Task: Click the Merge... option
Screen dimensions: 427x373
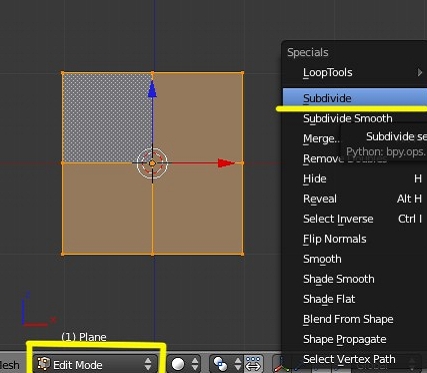Action: 321,138
